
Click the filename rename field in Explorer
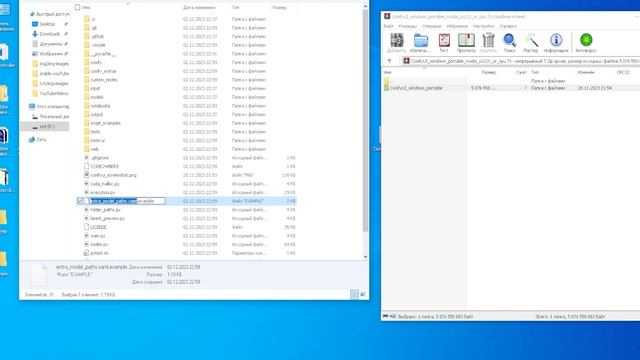127,201
